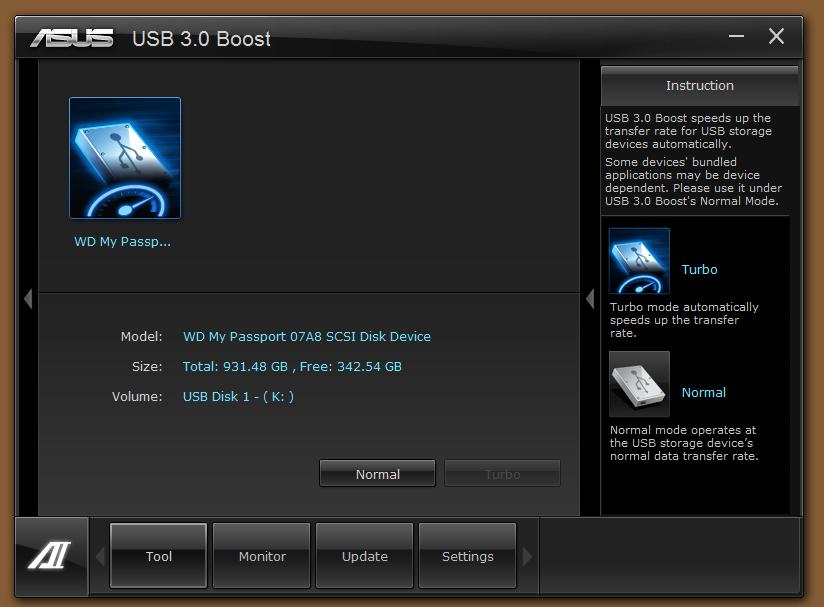This screenshot has height=607, width=824.
Task: Show next bottom menu items arrow
Action: click(x=527, y=556)
